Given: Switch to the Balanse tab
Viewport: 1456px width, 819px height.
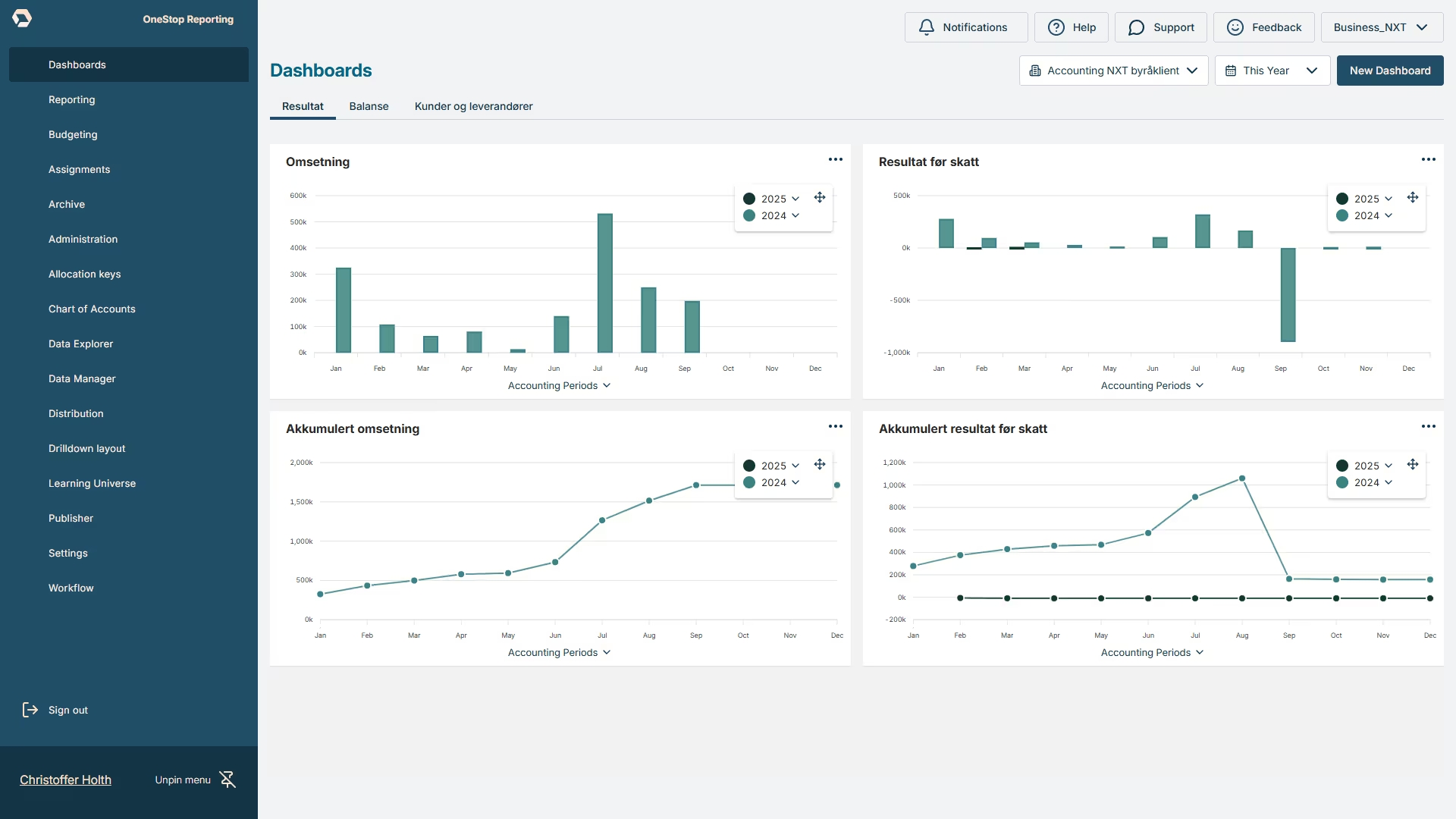Looking at the screenshot, I should 369,106.
